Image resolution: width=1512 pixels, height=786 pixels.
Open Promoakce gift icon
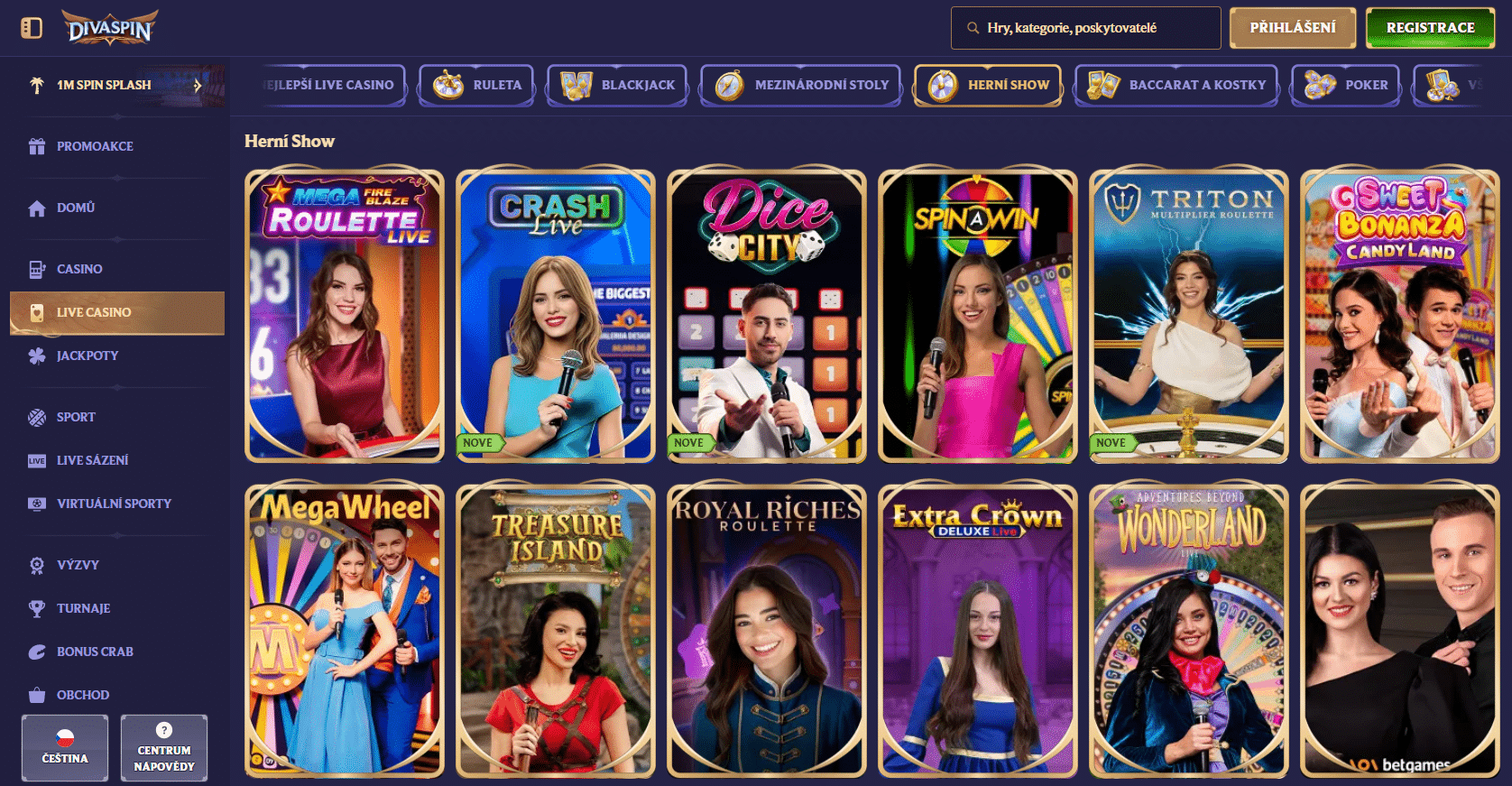37,146
